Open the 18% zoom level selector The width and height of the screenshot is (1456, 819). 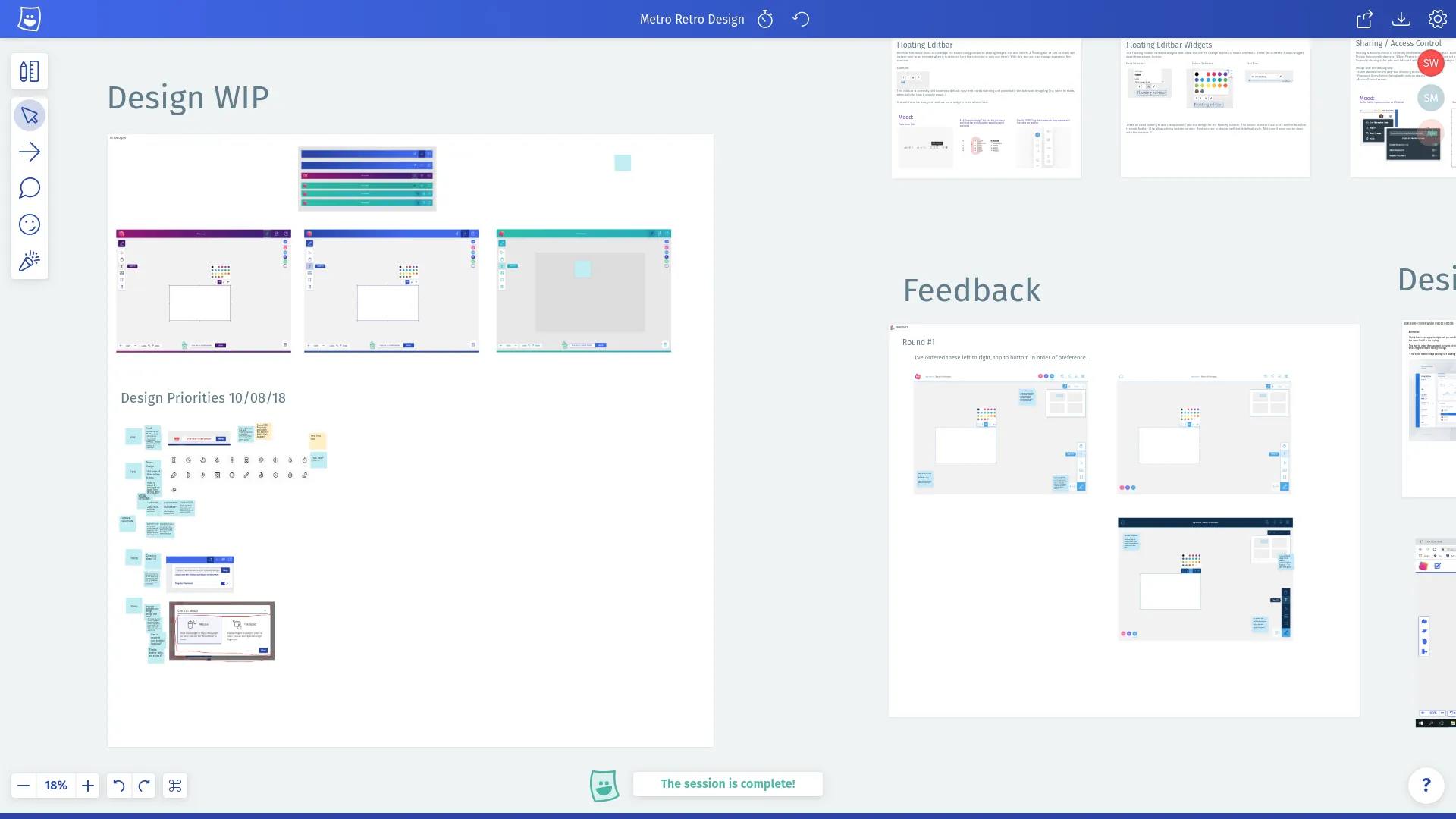55,786
